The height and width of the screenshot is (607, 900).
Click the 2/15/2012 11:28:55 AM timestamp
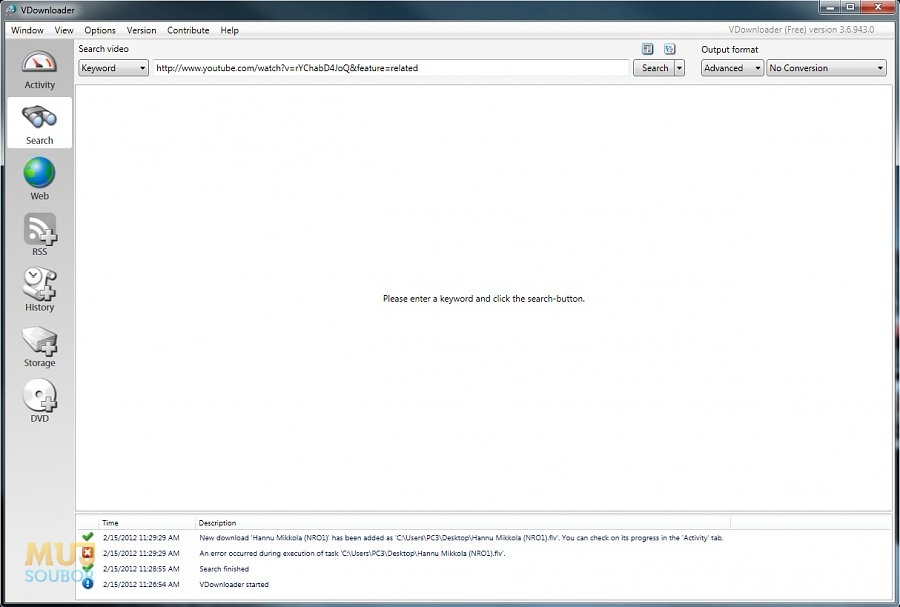141,569
